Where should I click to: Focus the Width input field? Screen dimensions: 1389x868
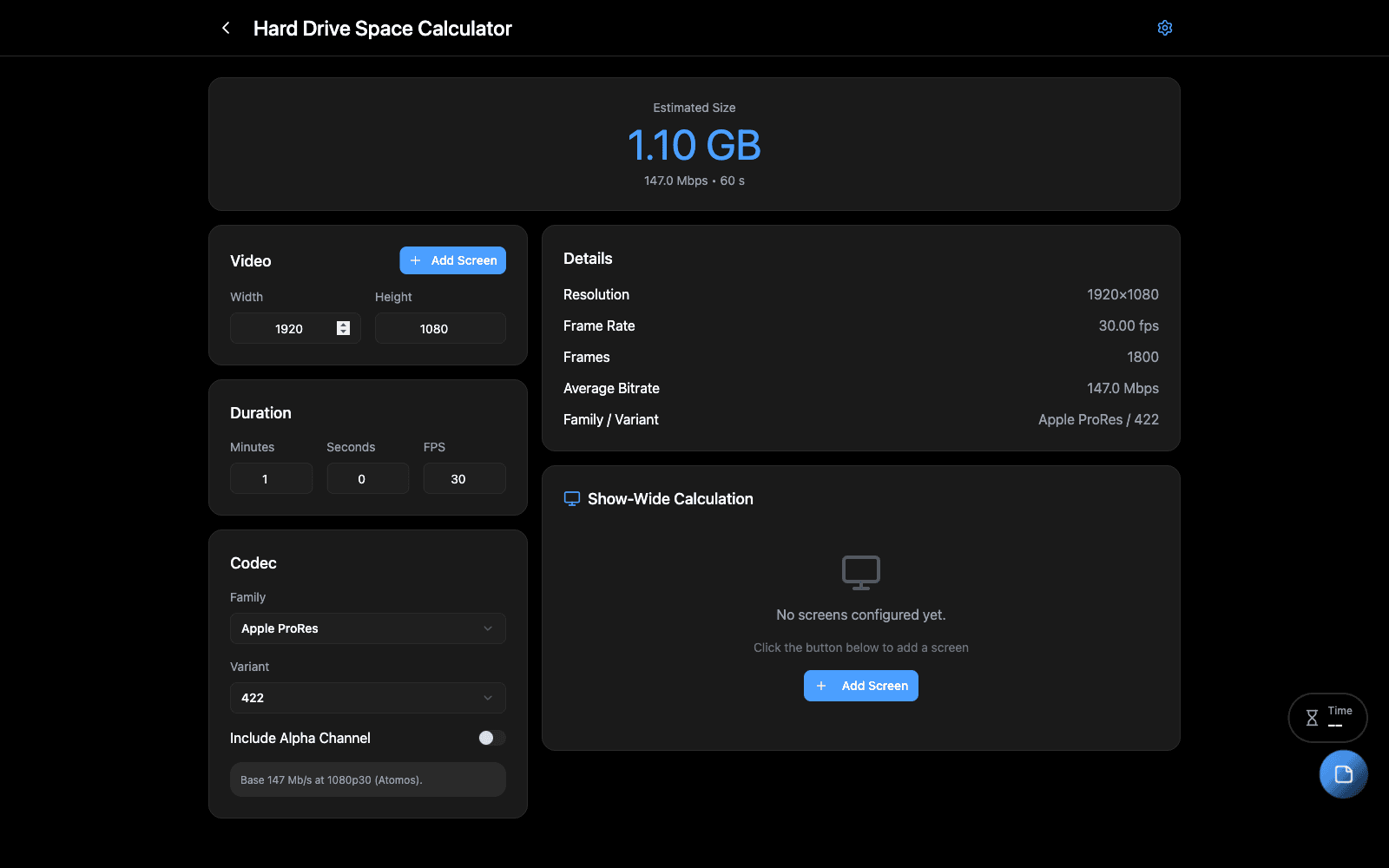click(295, 328)
